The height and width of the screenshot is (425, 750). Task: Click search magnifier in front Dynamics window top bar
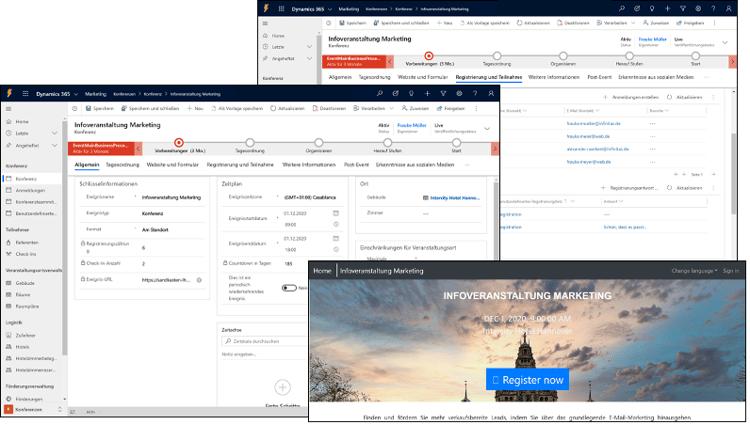pos(379,94)
